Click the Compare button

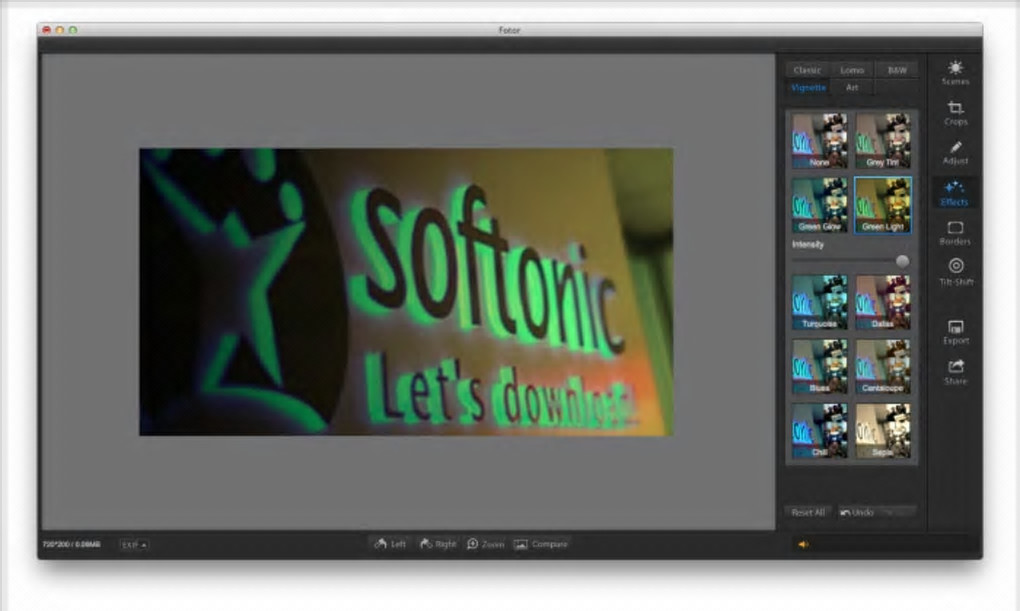[x=541, y=544]
